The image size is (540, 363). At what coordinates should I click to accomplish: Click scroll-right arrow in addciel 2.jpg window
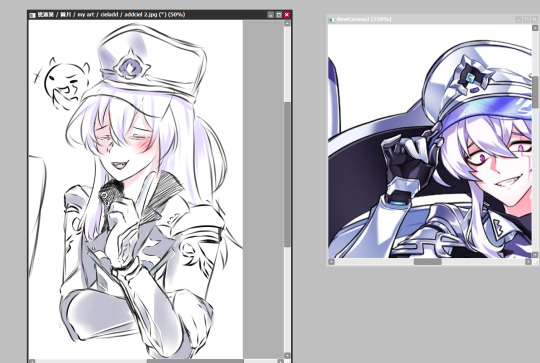280,361
